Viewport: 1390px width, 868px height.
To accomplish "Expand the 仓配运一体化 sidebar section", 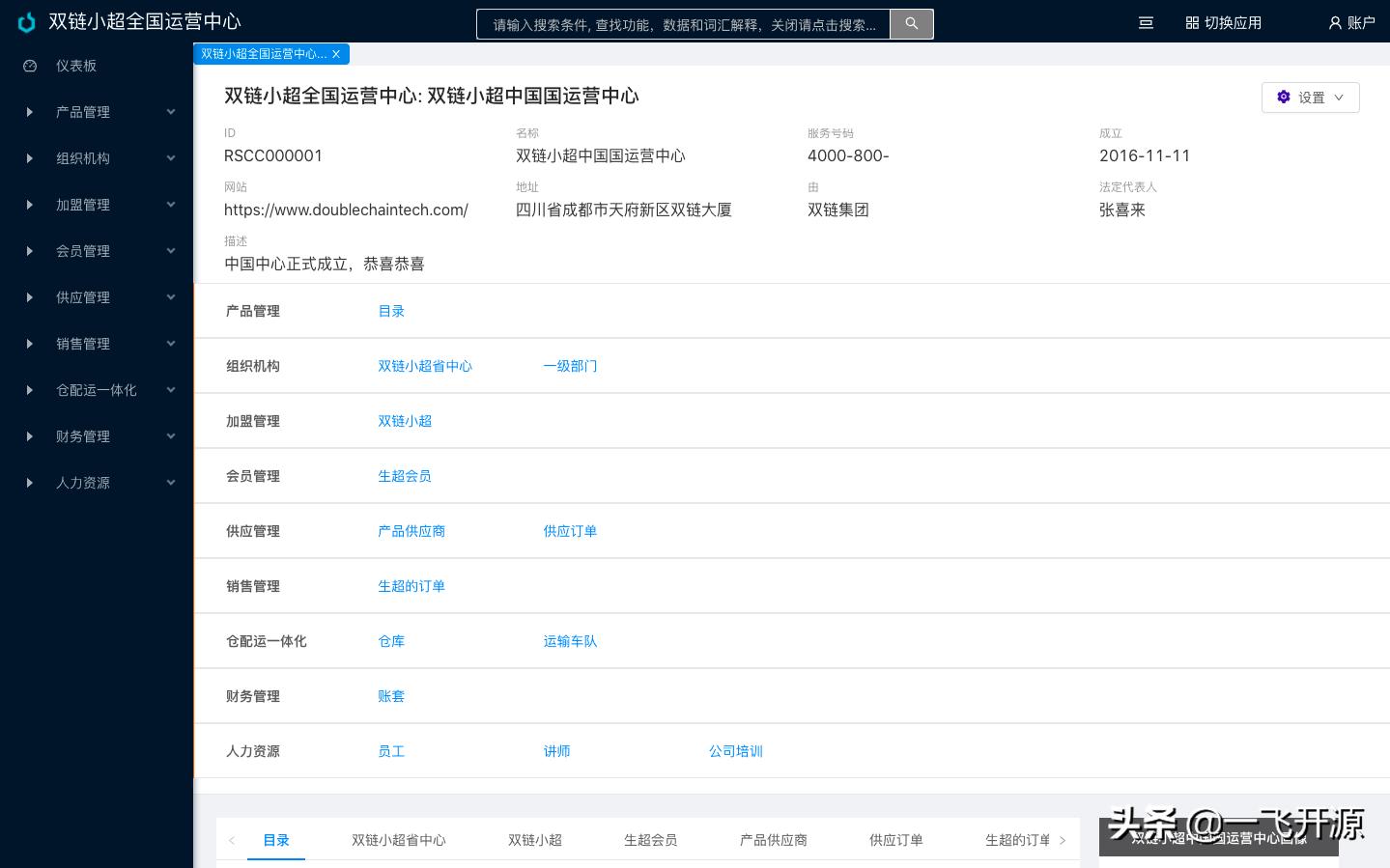I will tap(171, 390).
